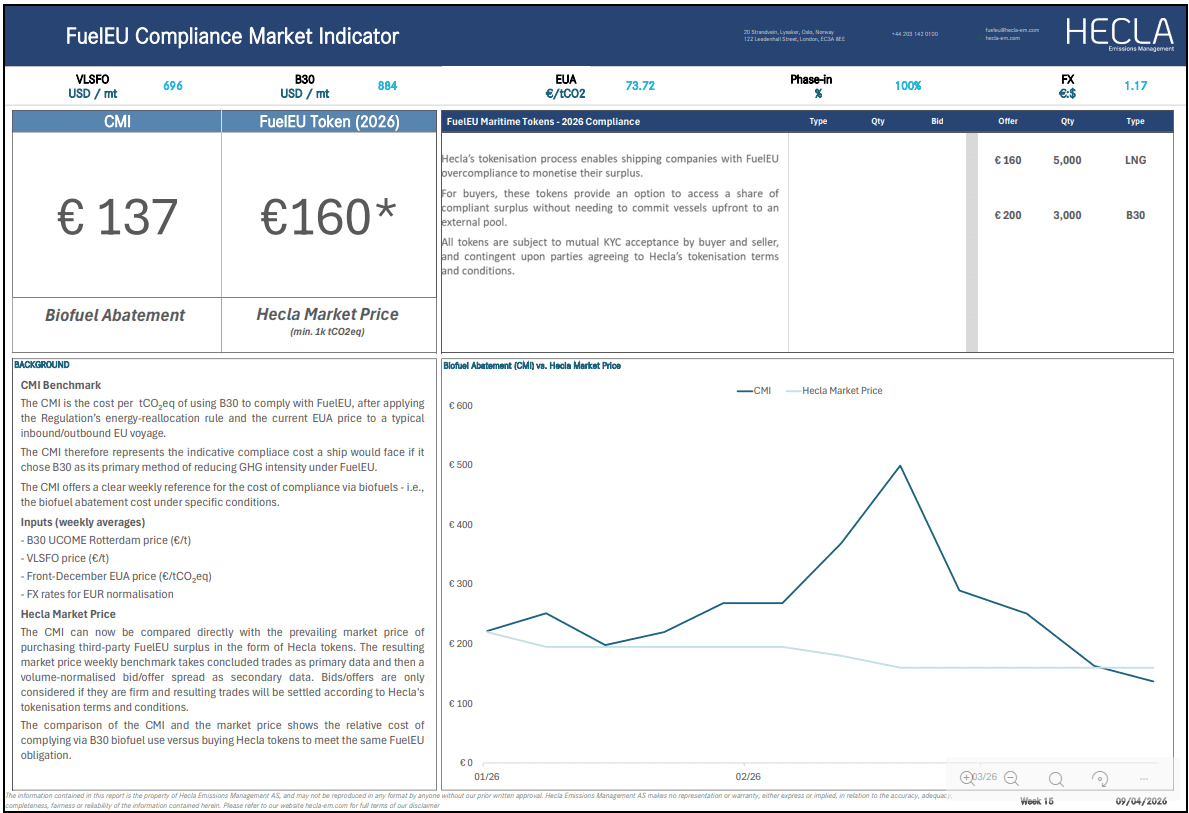Click the € 200 offer cell
This screenshot has height=813, width=1189.
click(1008, 215)
